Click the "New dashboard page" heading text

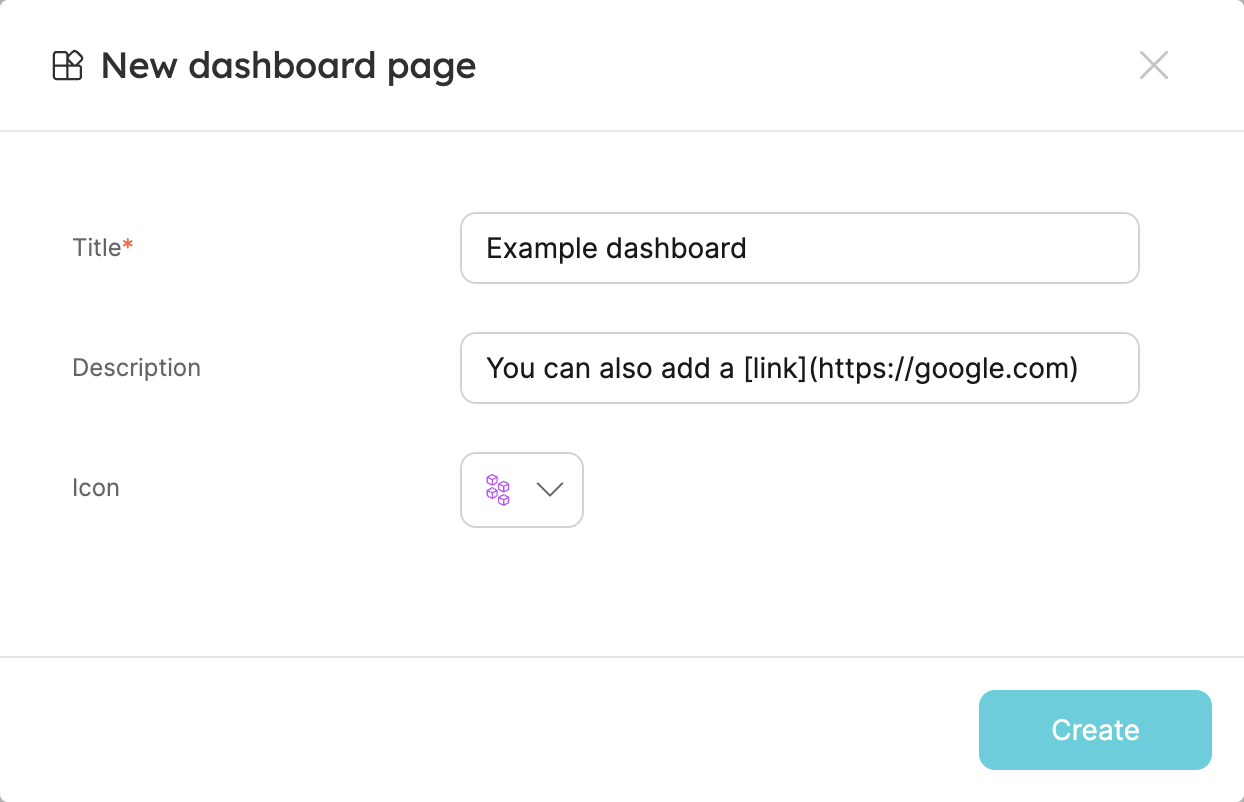pos(288,66)
